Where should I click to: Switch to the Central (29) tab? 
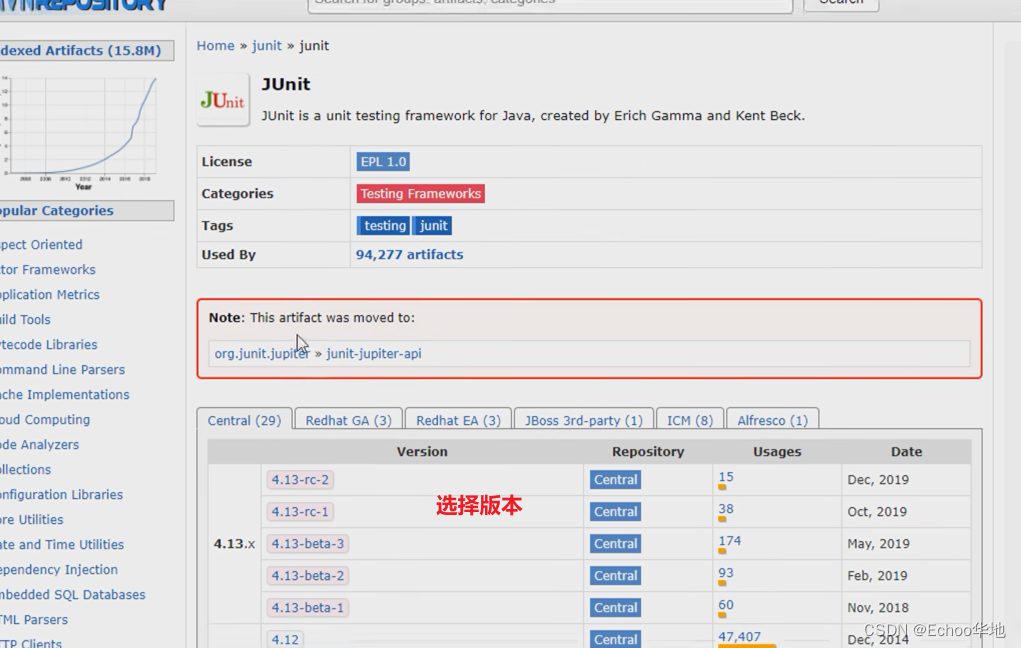244,420
